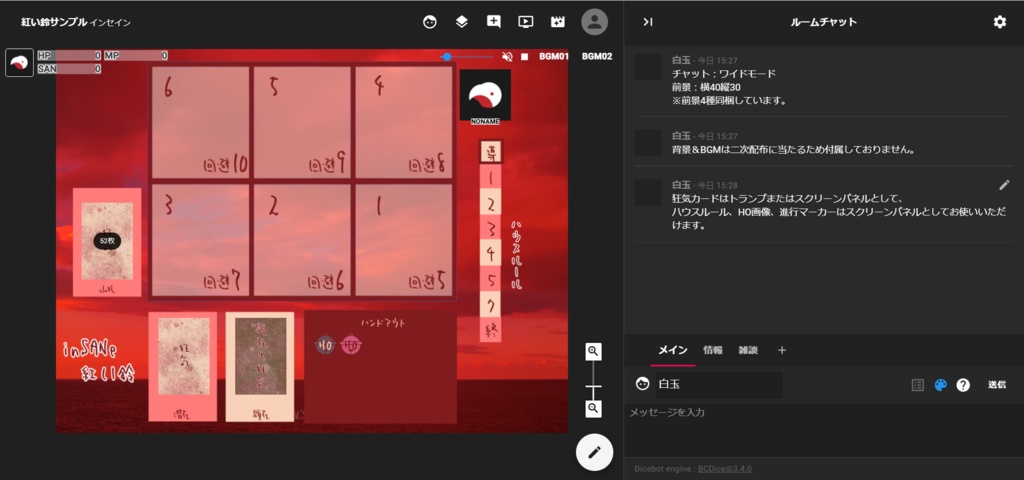Open the layers icon in top bar

pyautogui.click(x=462, y=22)
